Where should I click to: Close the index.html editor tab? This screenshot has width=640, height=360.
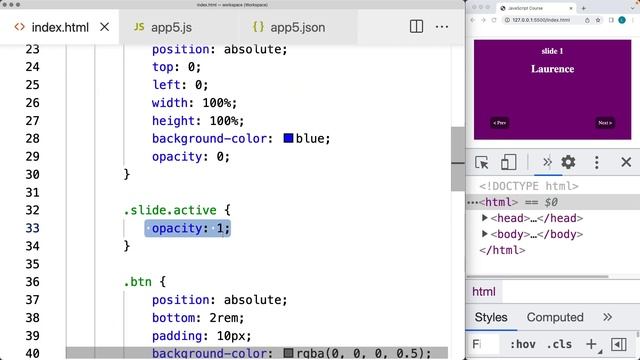click(104, 27)
